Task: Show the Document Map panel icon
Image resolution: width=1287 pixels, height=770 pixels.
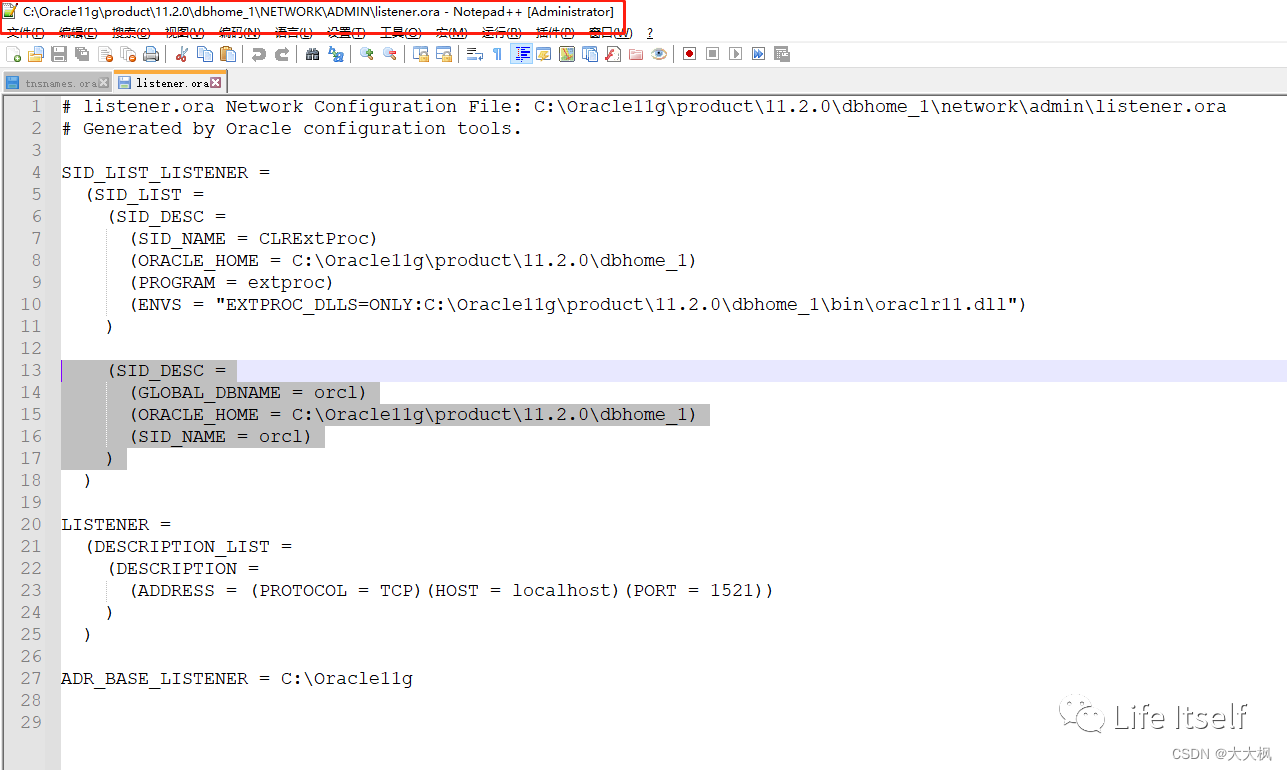Action: [567, 54]
